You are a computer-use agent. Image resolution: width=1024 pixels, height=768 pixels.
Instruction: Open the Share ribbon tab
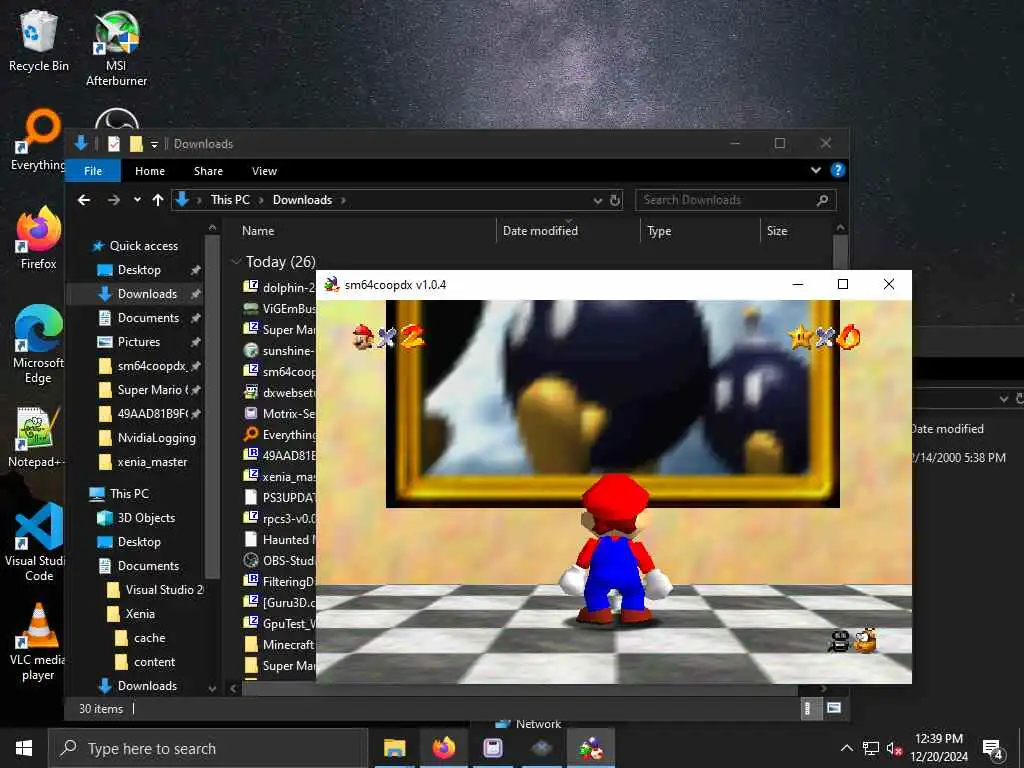208,170
